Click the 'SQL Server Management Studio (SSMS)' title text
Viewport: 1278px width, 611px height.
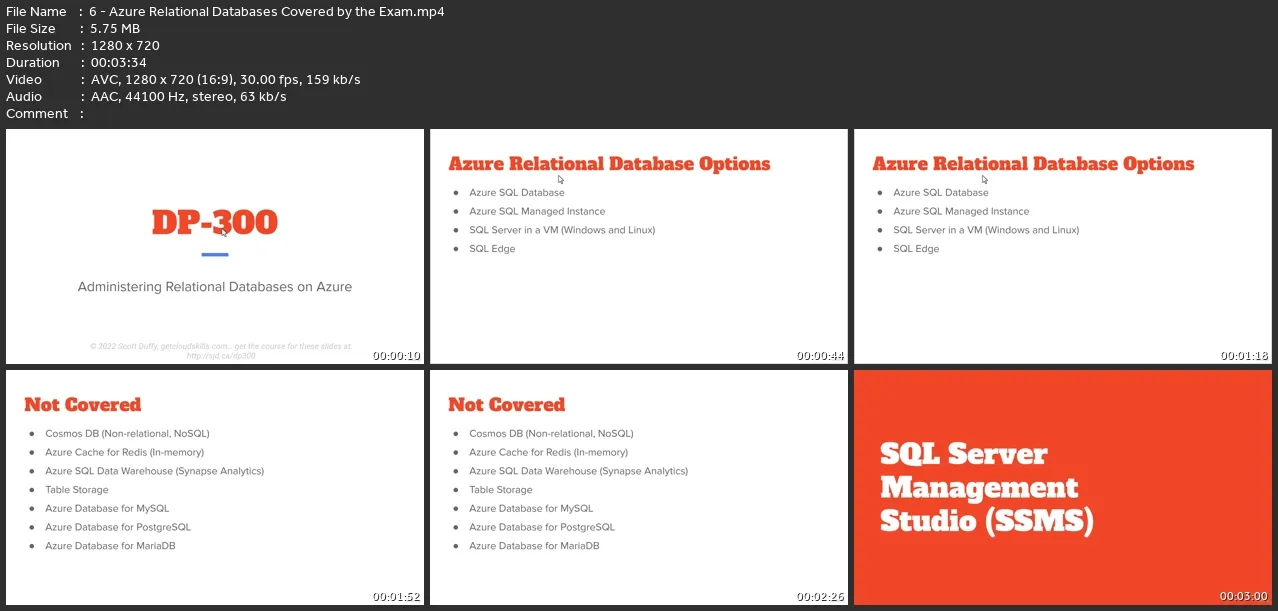[x=986, y=487]
